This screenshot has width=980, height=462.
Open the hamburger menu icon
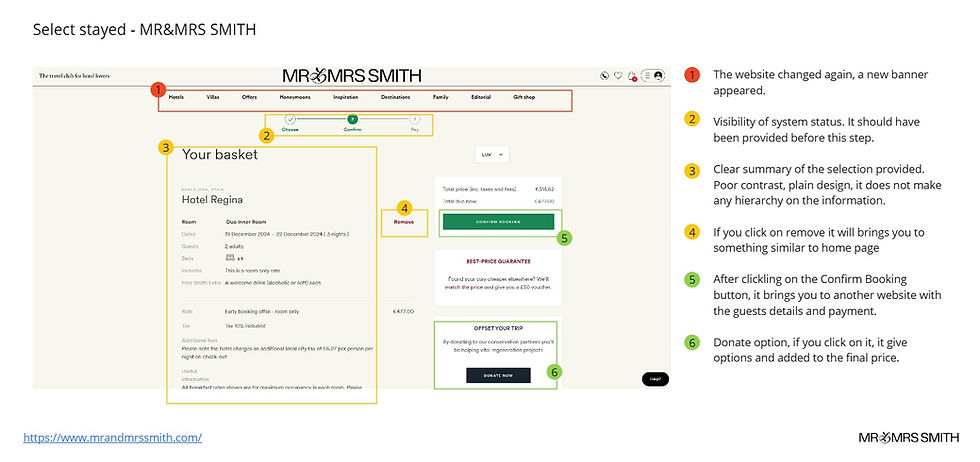click(x=648, y=76)
